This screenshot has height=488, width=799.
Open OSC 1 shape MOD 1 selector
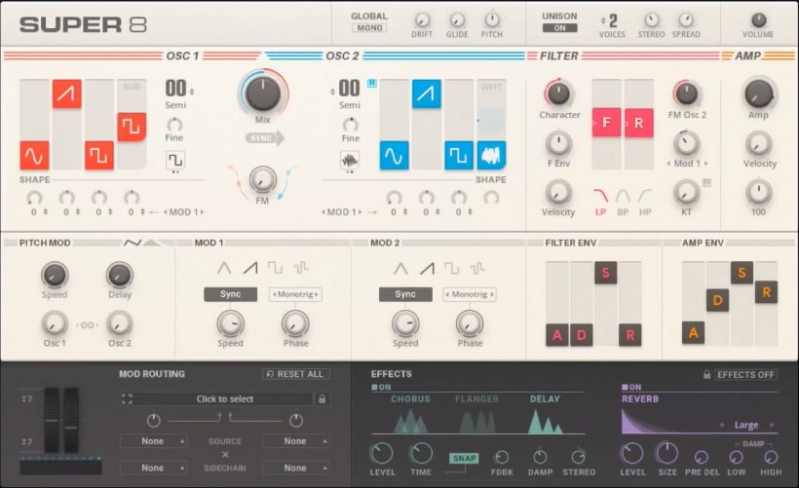[183, 212]
